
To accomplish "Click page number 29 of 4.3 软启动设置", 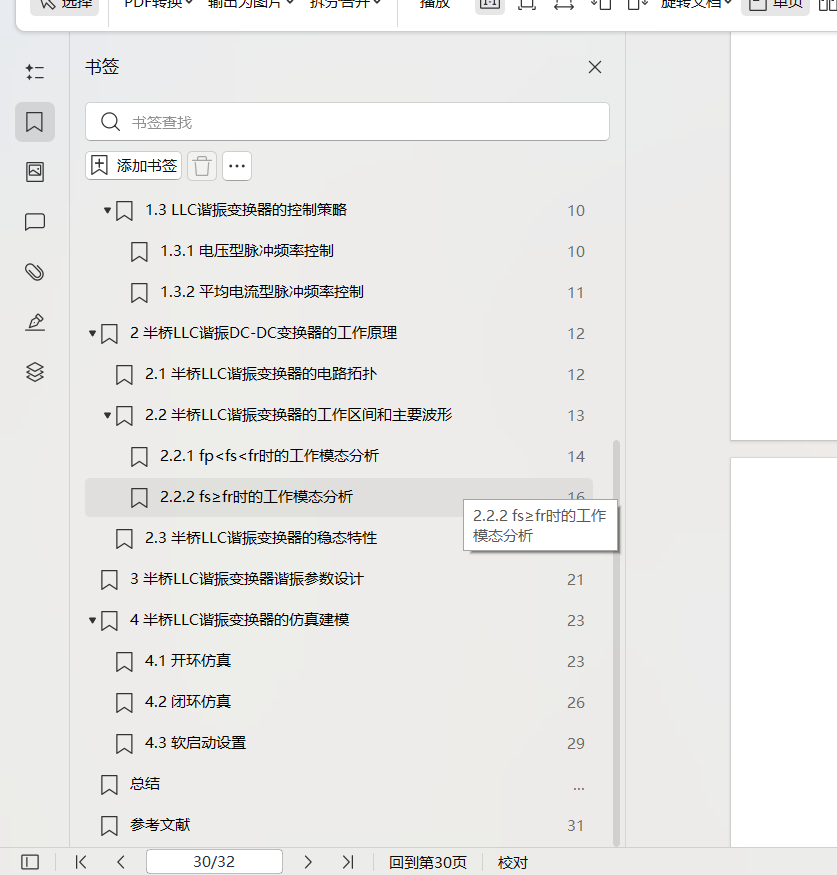I will tap(575, 743).
